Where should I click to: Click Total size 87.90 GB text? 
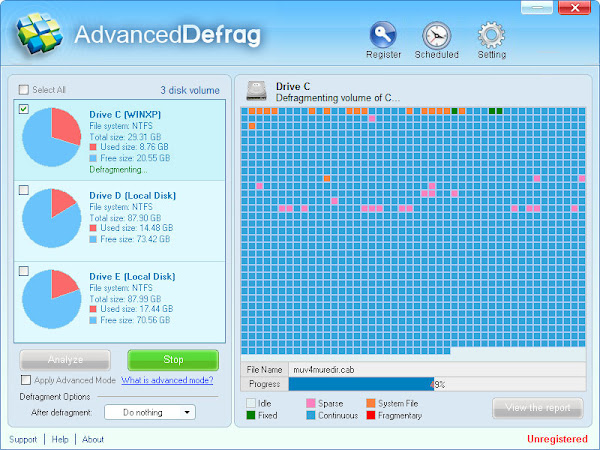click(125, 218)
